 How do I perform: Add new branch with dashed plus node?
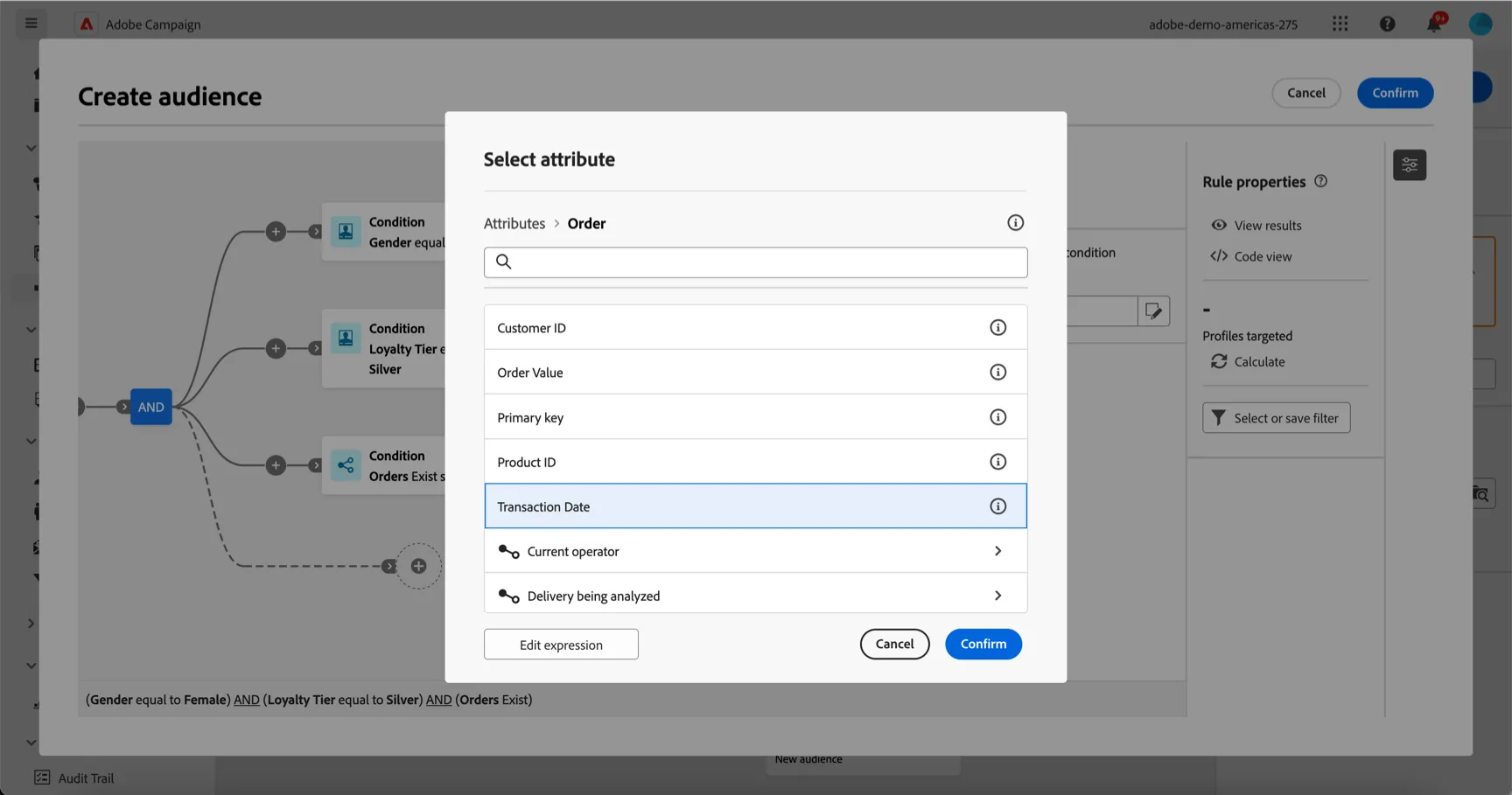click(x=419, y=566)
